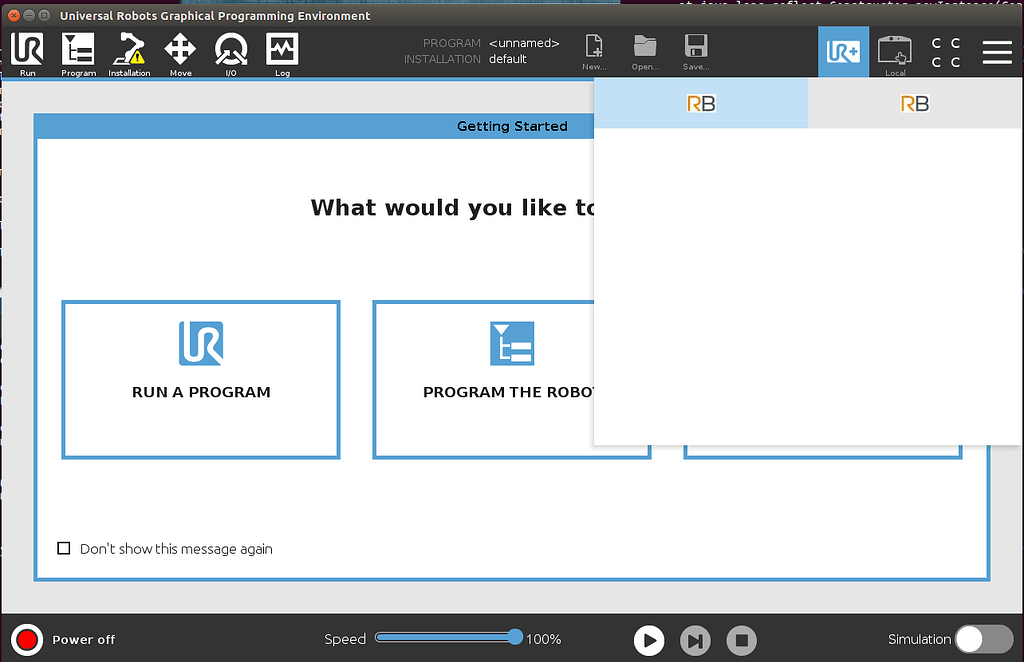Click the RUN A PROGRAM card

click(200, 380)
